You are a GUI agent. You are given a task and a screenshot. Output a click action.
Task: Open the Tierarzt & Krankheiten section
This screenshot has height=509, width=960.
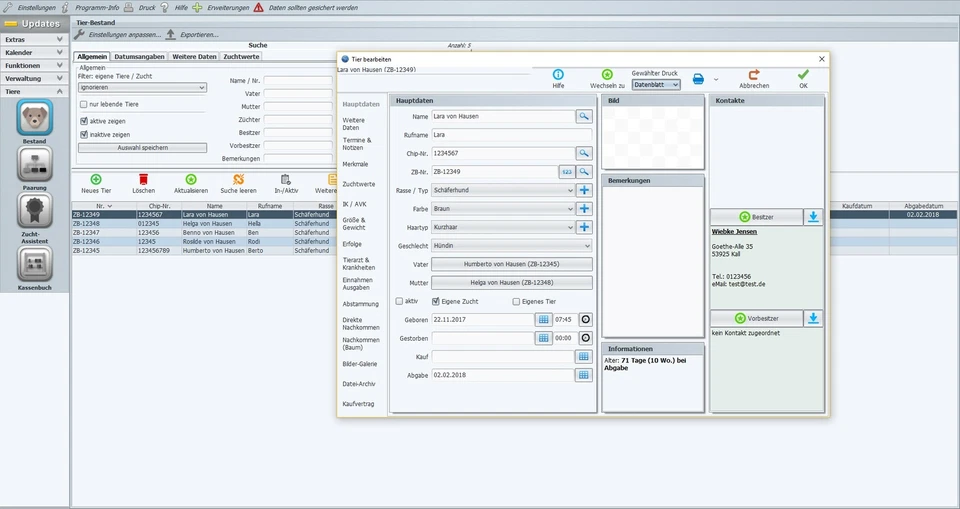(x=358, y=263)
